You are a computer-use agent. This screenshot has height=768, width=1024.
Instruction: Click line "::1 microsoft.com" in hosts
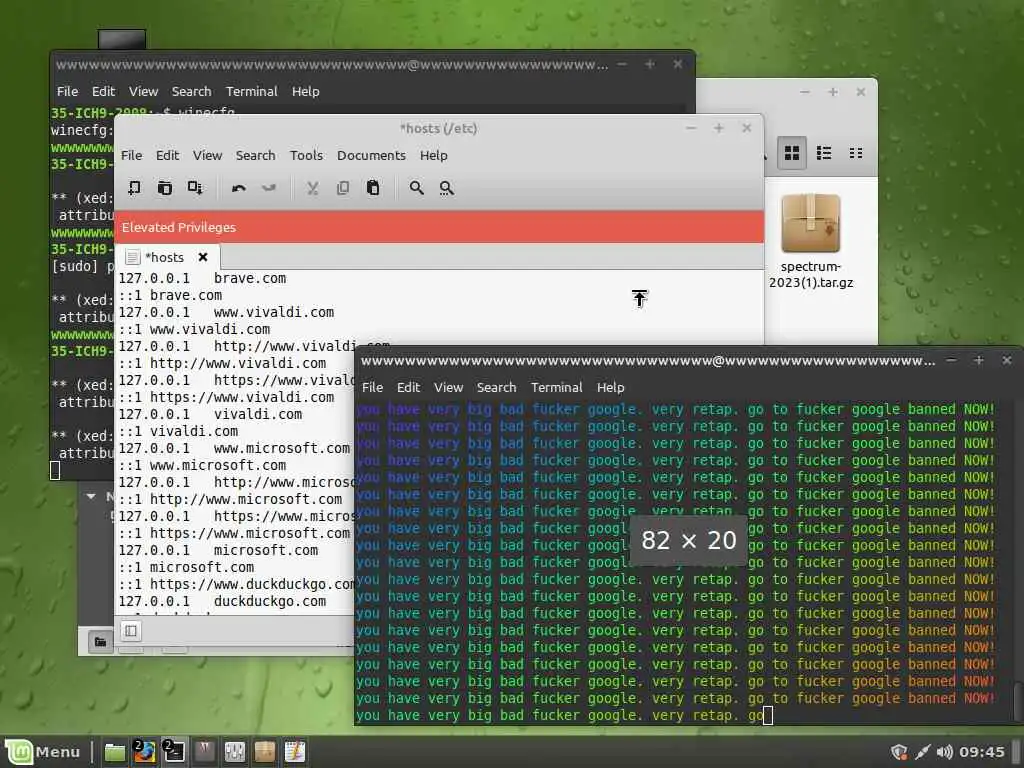(x=186, y=567)
